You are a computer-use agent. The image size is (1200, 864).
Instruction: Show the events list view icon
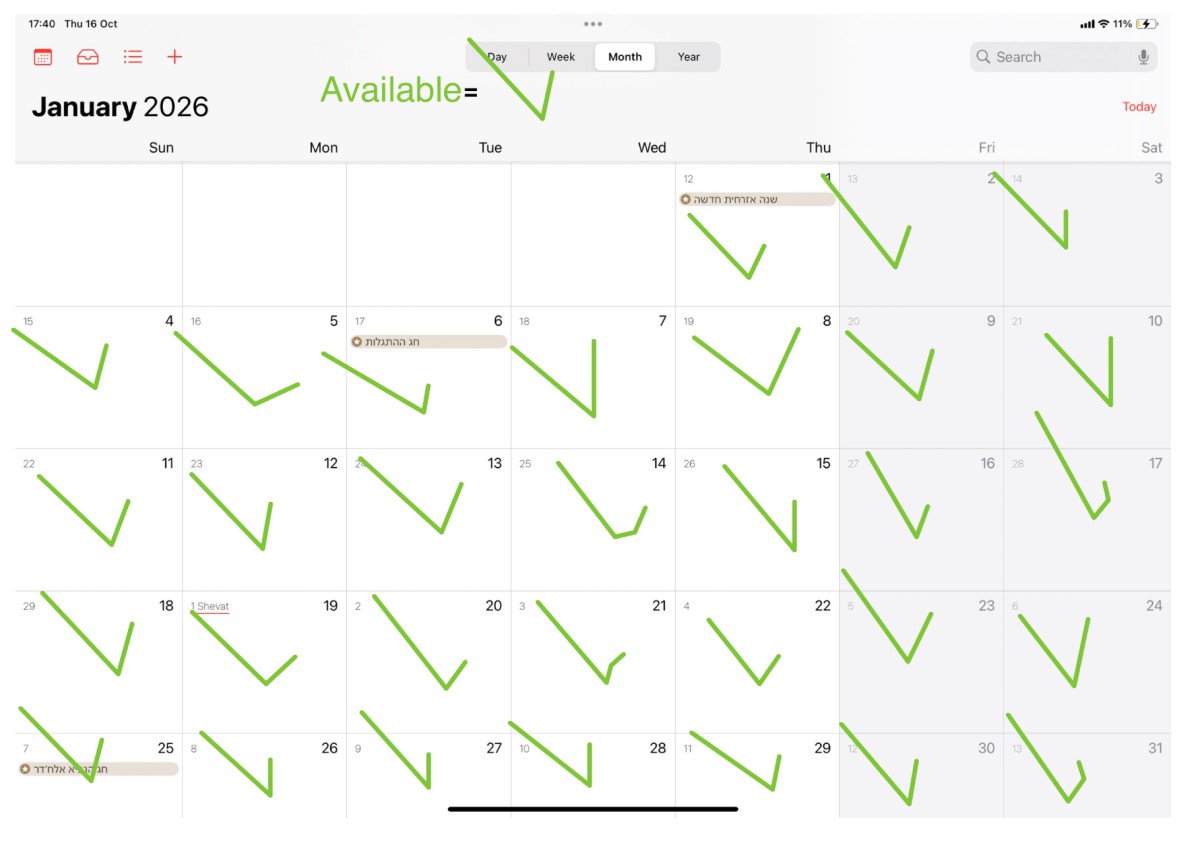[133, 57]
